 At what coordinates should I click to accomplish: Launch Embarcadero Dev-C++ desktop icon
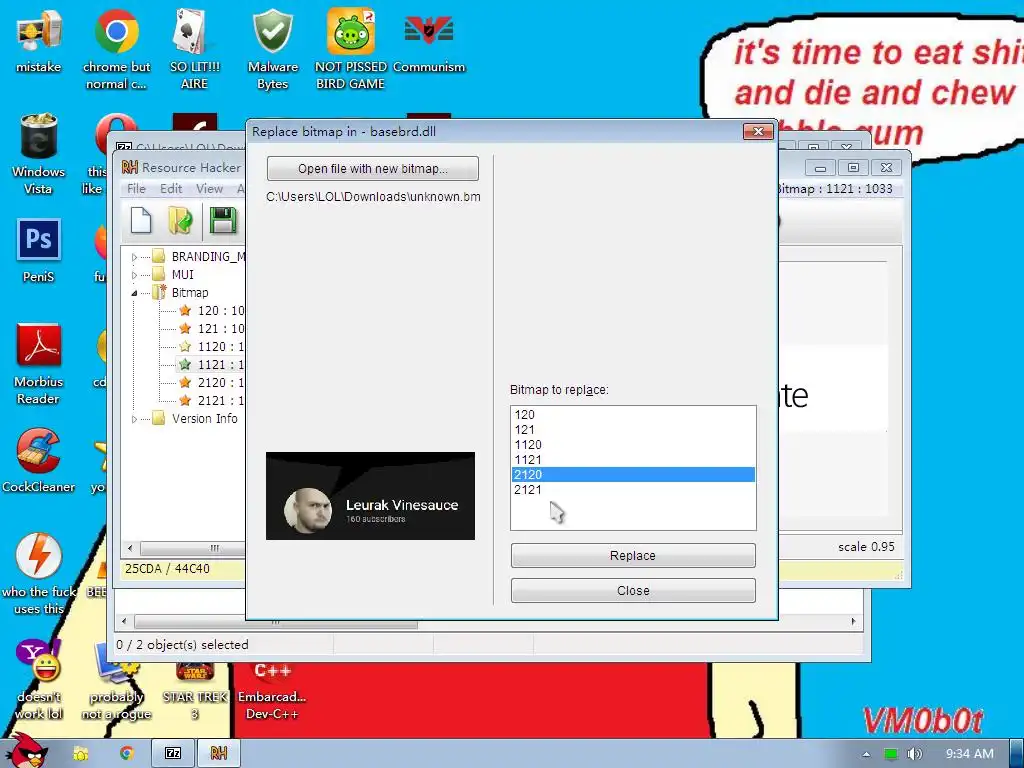click(x=272, y=689)
